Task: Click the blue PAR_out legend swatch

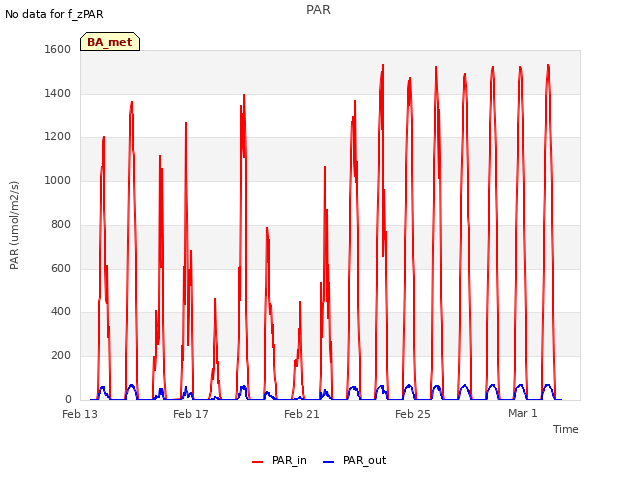Action: [329, 462]
